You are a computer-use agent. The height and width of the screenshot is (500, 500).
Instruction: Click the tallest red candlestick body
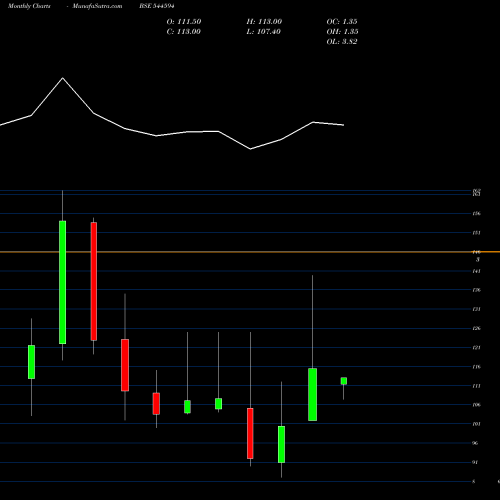[94, 282]
